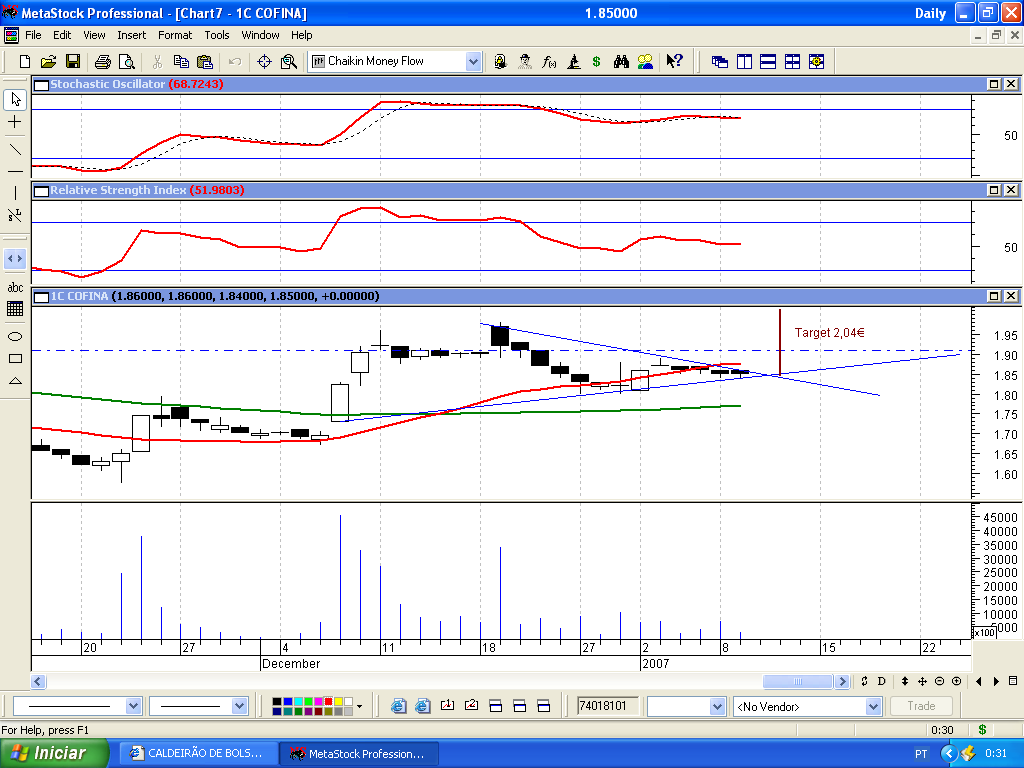1024x768 pixels.
Task: Click the green dollar sign icon
Action: [x=597, y=61]
